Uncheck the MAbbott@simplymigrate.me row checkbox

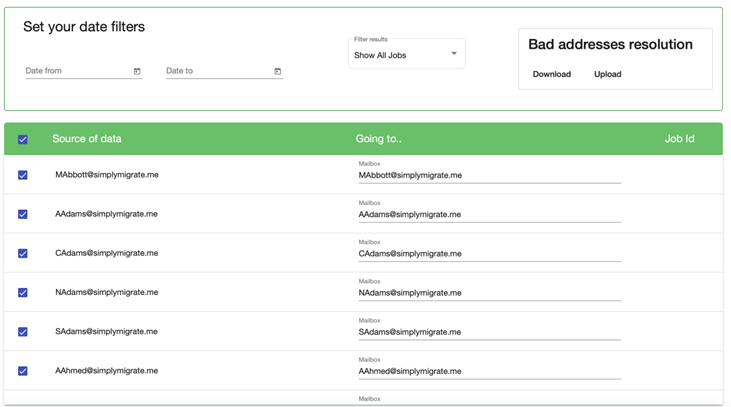[x=23, y=175]
